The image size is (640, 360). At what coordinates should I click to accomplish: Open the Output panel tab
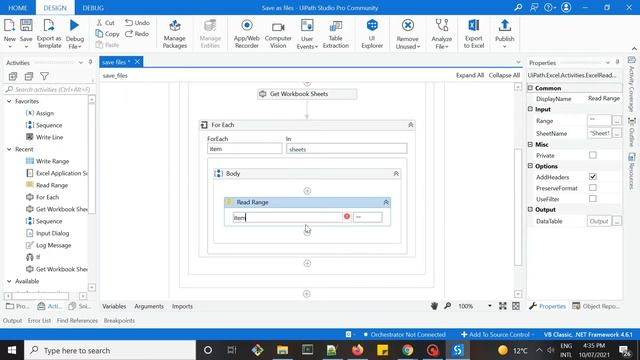[12, 321]
